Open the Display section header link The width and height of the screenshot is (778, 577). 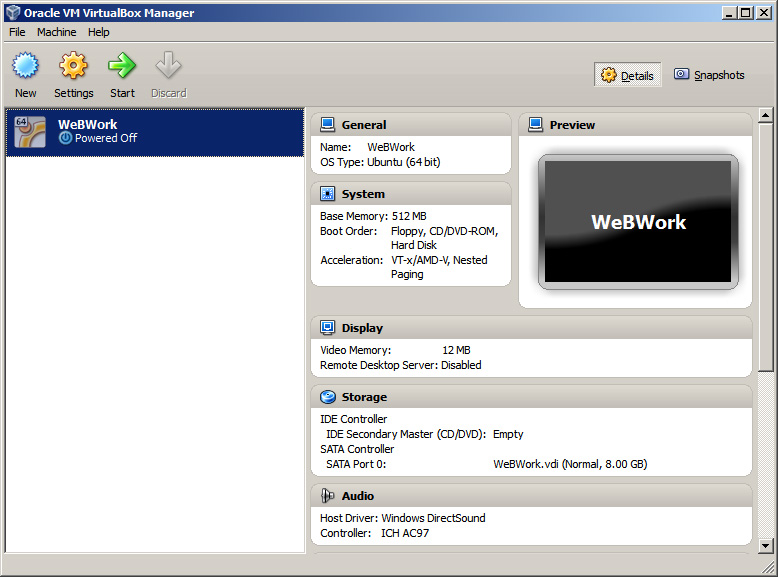tap(362, 328)
